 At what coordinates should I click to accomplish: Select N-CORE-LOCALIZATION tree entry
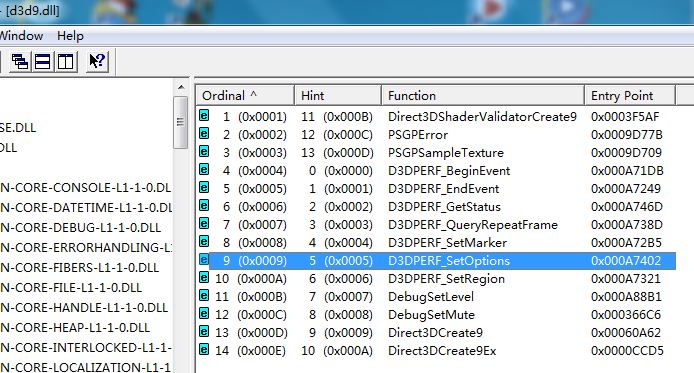point(85,367)
